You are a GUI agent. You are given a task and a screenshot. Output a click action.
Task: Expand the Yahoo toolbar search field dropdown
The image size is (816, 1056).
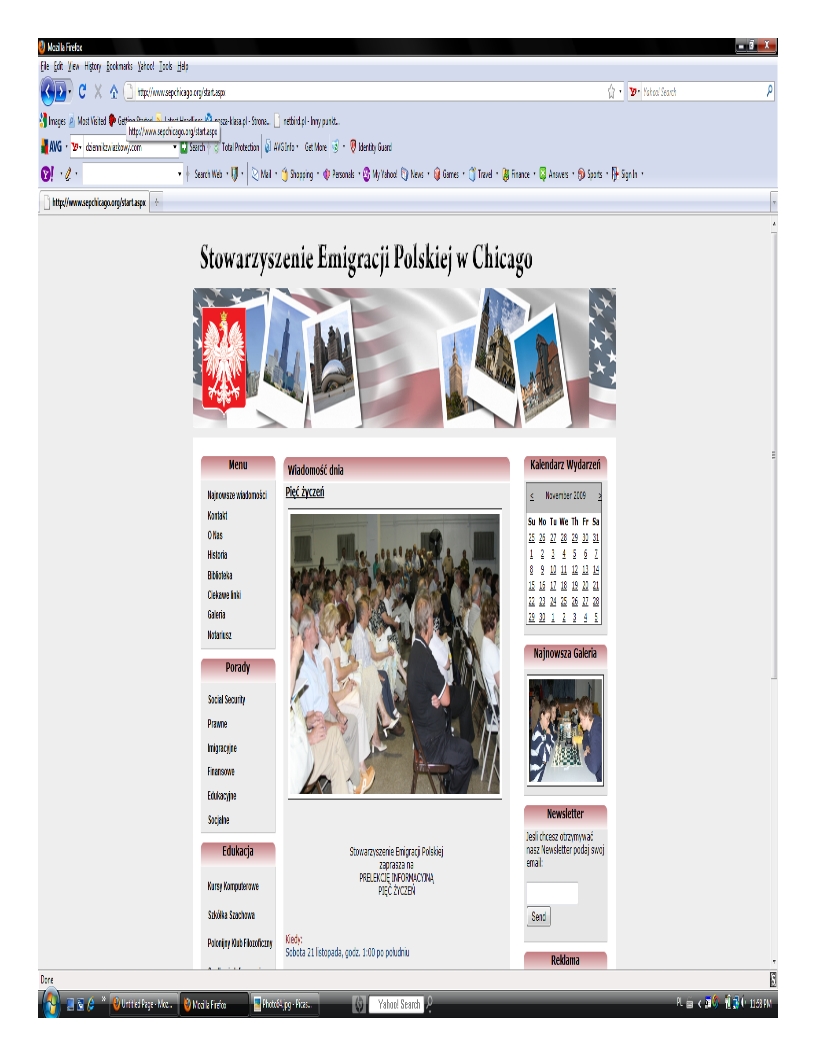[x=179, y=173]
